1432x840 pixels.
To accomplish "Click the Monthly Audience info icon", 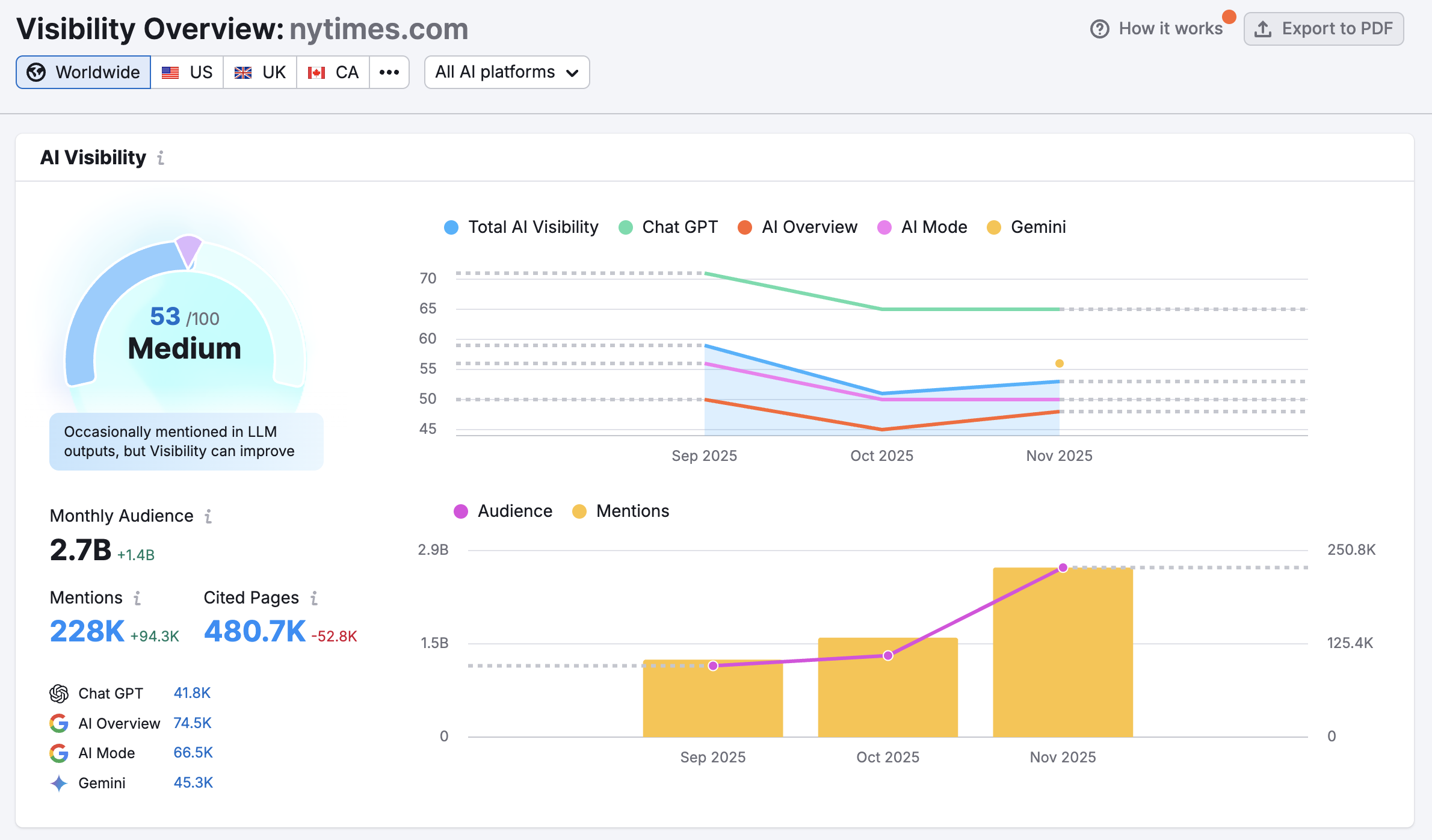I will (x=208, y=516).
